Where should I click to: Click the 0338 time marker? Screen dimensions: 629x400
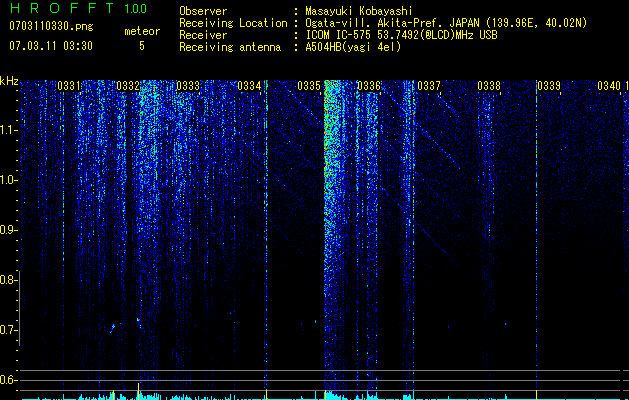(x=489, y=86)
